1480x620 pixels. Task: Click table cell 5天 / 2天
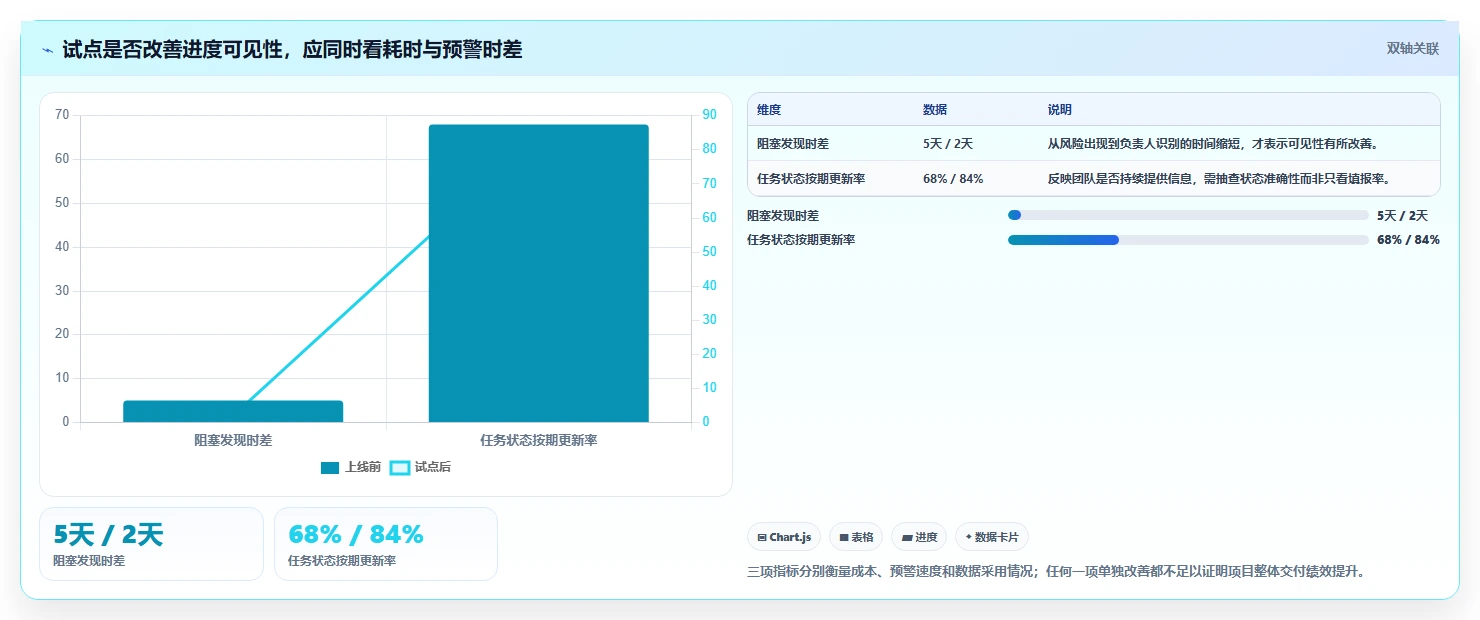click(948, 144)
